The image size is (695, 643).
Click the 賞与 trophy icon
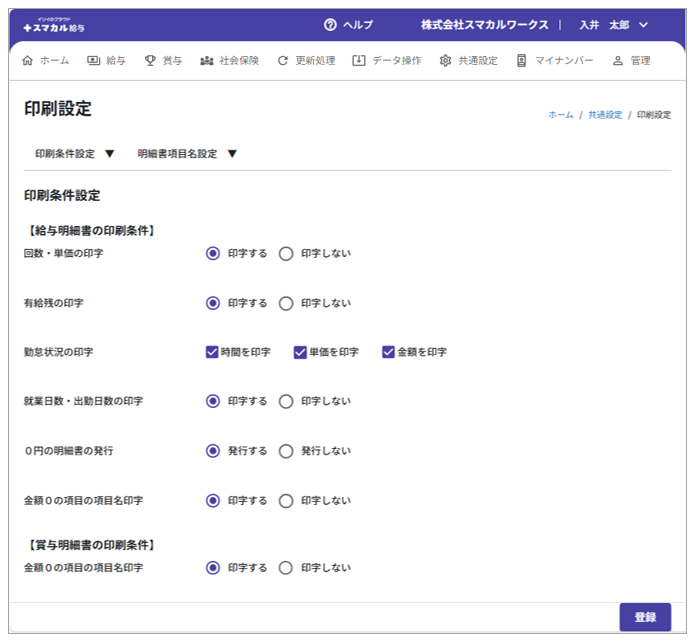point(150,61)
